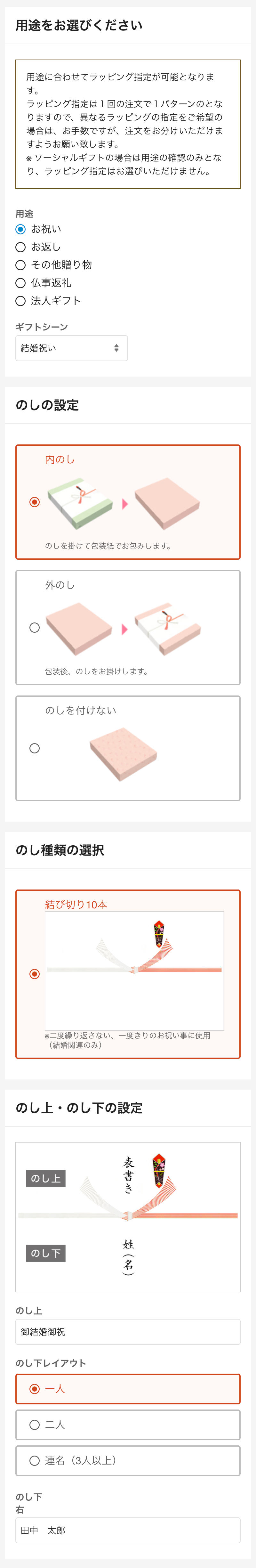Image resolution: width=256 pixels, height=1568 pixels.
Task: Click the のし下 name field with 田中 太郎
Action: (x=128, y=1530)
